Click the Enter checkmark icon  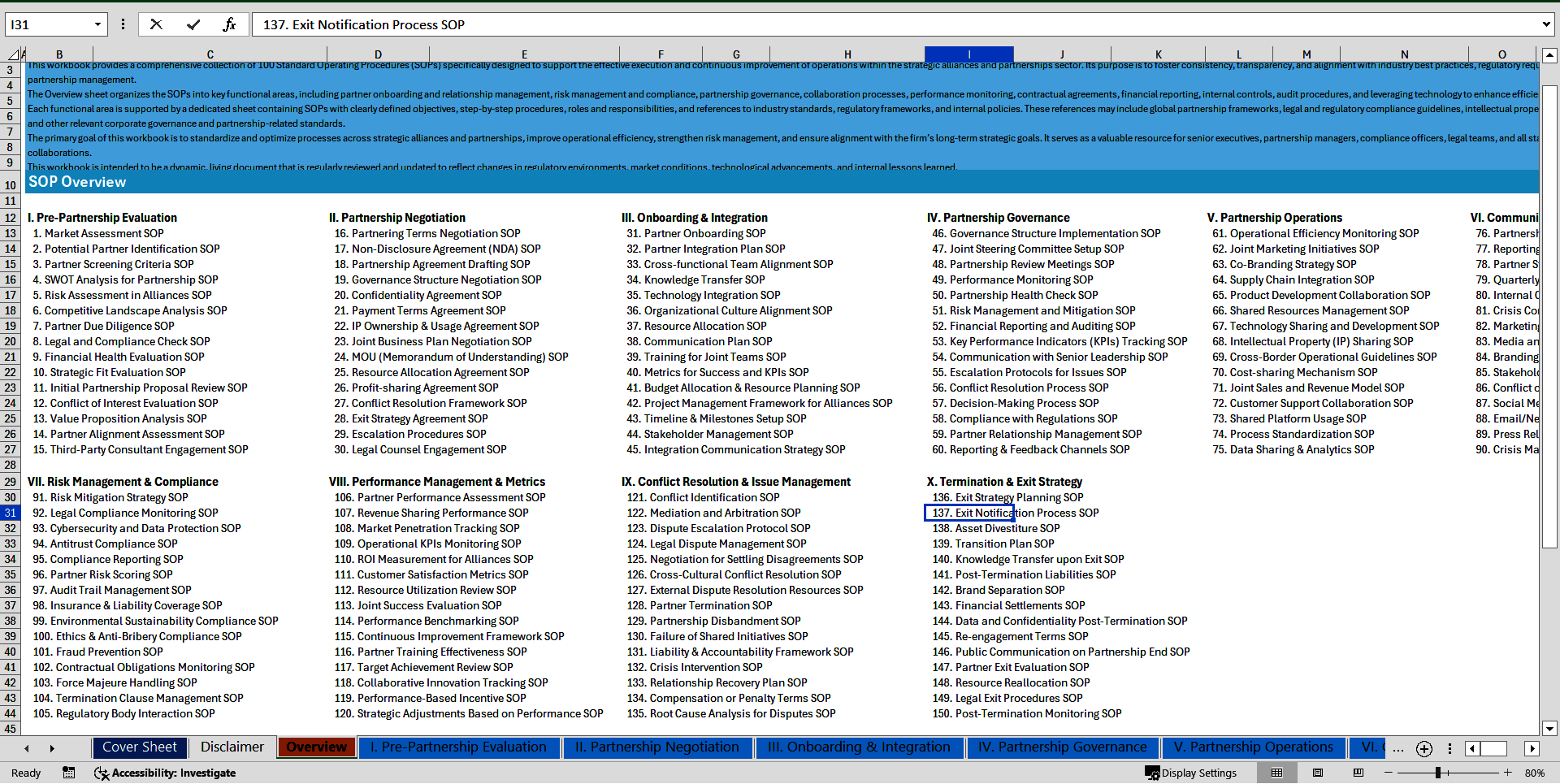click(193, 24)
